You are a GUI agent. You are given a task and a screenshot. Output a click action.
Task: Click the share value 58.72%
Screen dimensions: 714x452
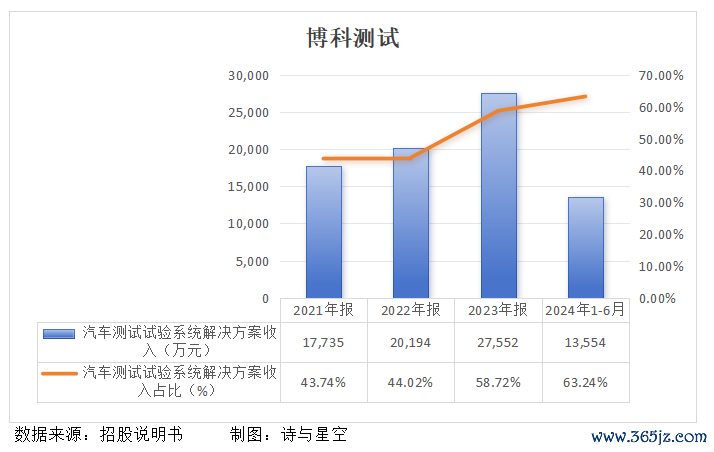pyautogui.click(x=498, y=382)
